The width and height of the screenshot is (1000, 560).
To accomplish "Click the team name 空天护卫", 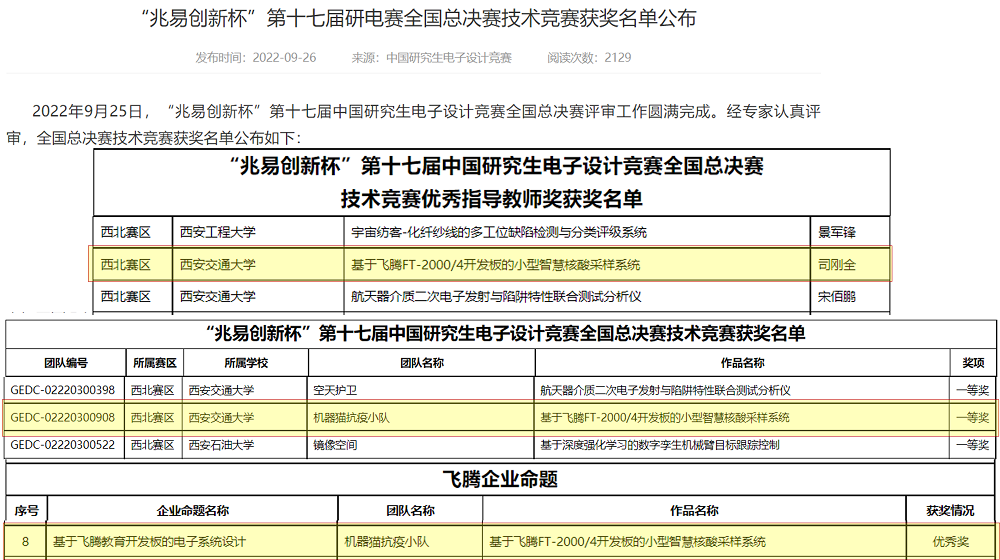I will tap(335, 390).
